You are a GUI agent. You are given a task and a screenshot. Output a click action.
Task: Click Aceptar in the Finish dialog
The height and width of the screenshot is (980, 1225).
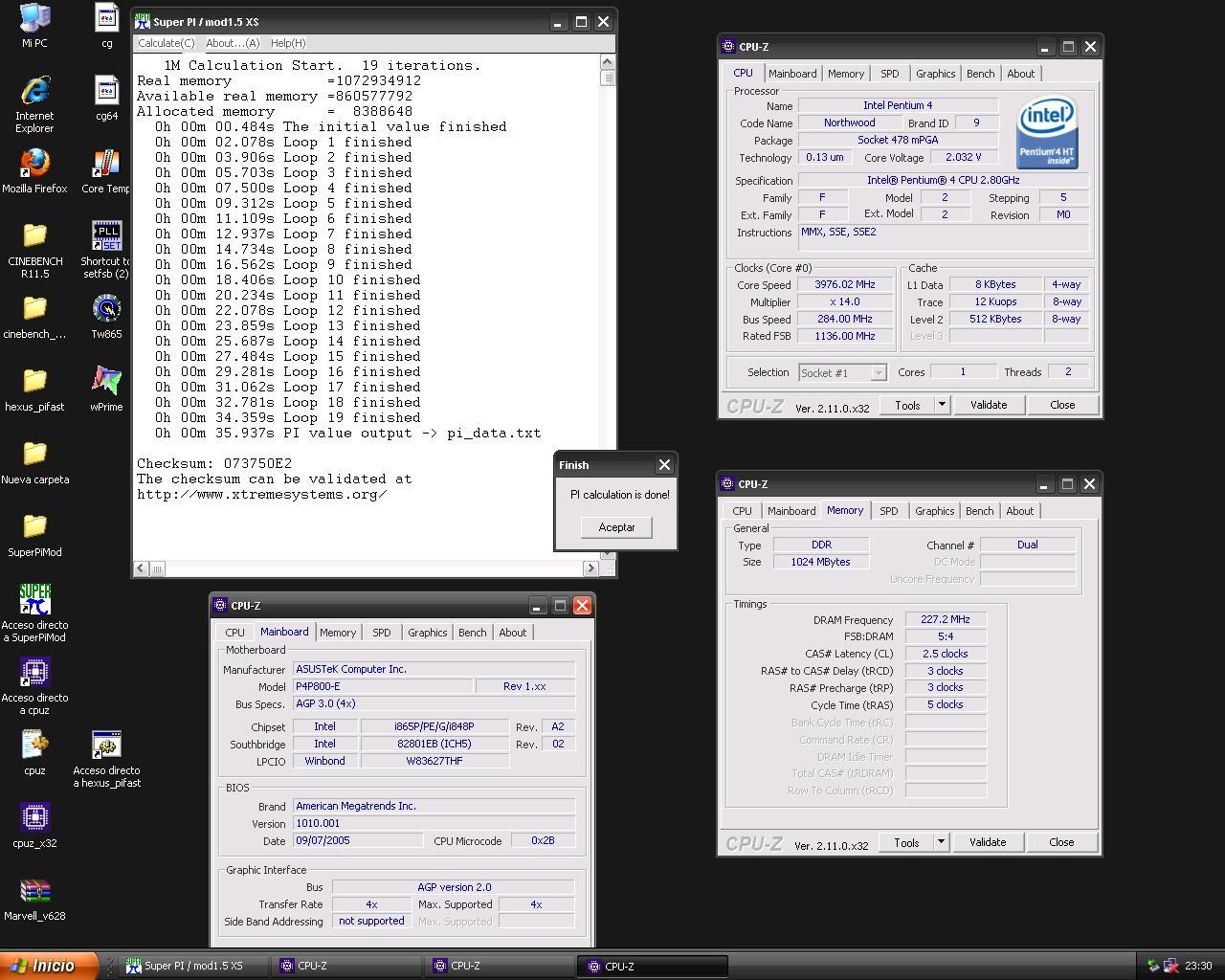click(x=616, y=527)
